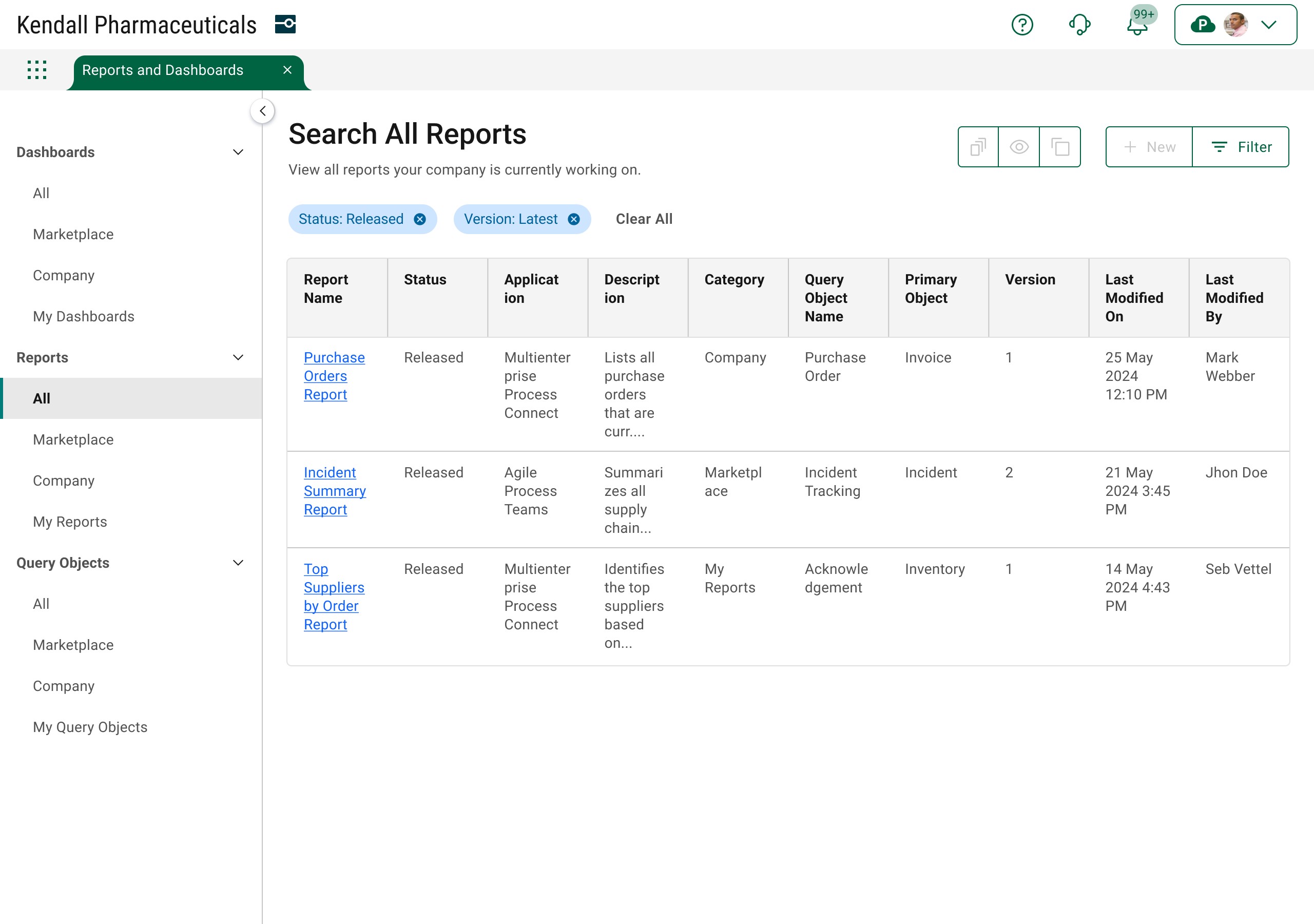The height and width of the screenshot is (924, 1314).
Task: Collapse the Reports sidebar section
Action: point(238,358)
